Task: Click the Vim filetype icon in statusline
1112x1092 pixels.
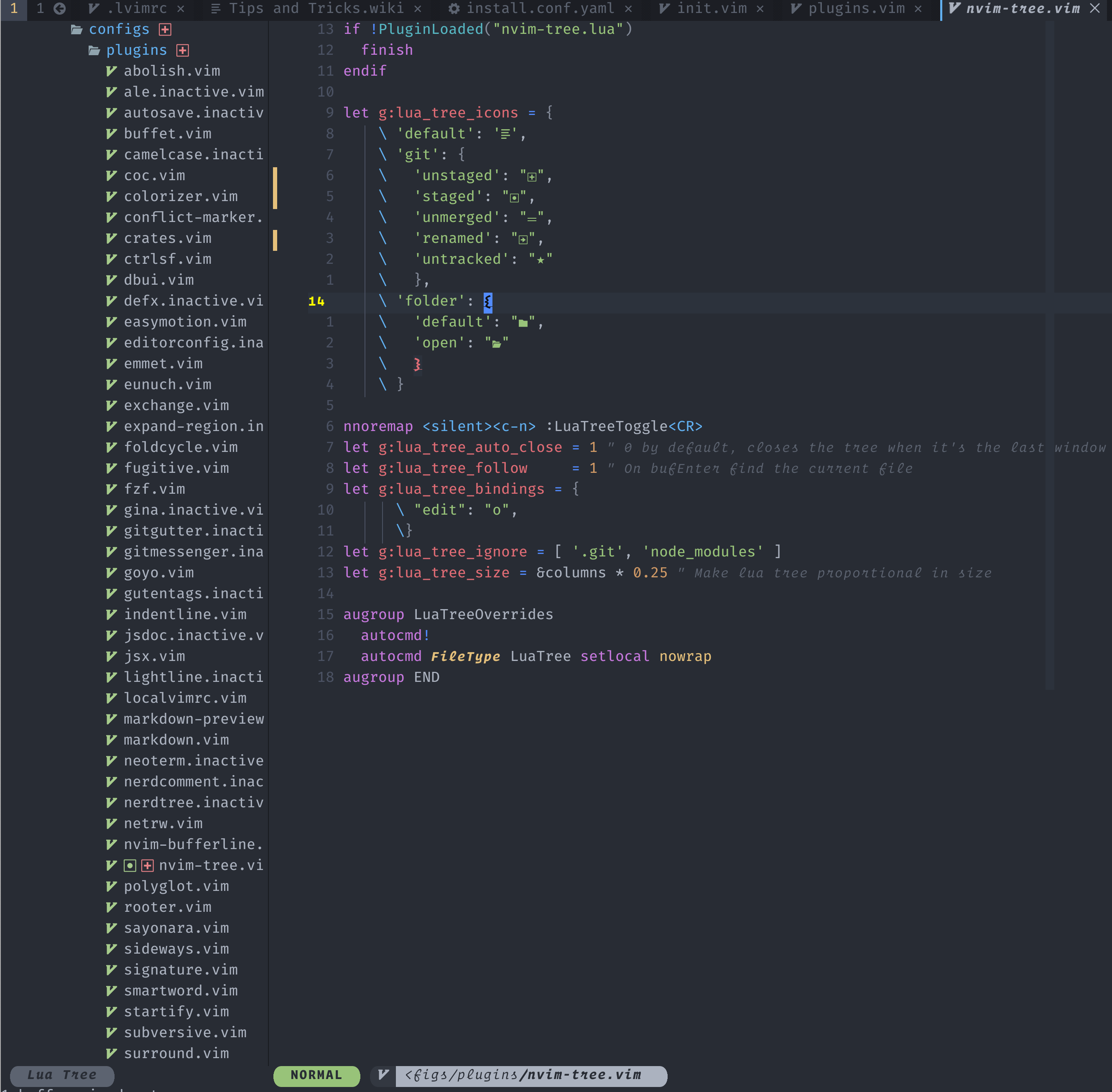Action: point(383,1075)
